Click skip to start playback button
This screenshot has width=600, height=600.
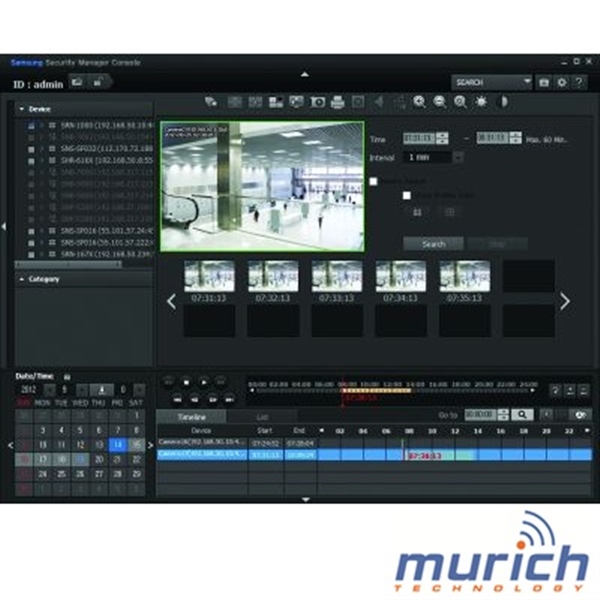tap(177, 399)
